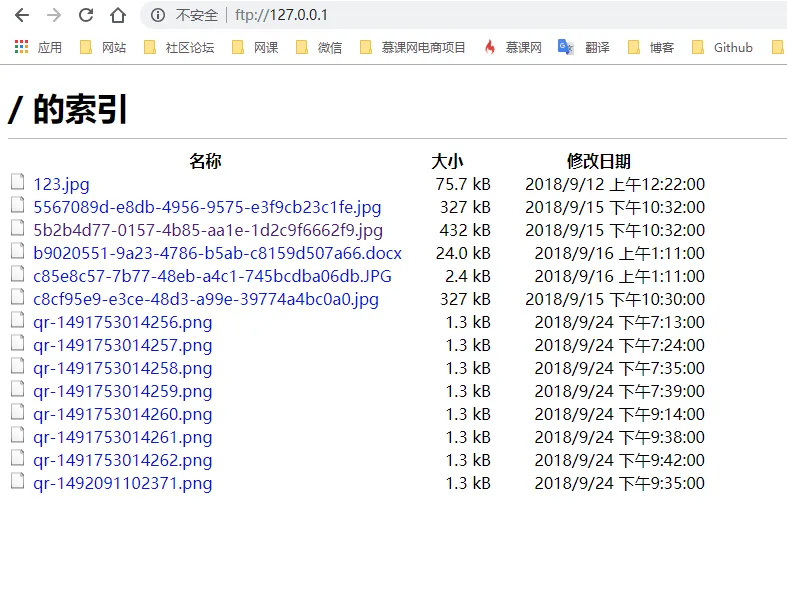Click file icon beside 123.jpg
The image size is (787, 594).
coord(18,182)
